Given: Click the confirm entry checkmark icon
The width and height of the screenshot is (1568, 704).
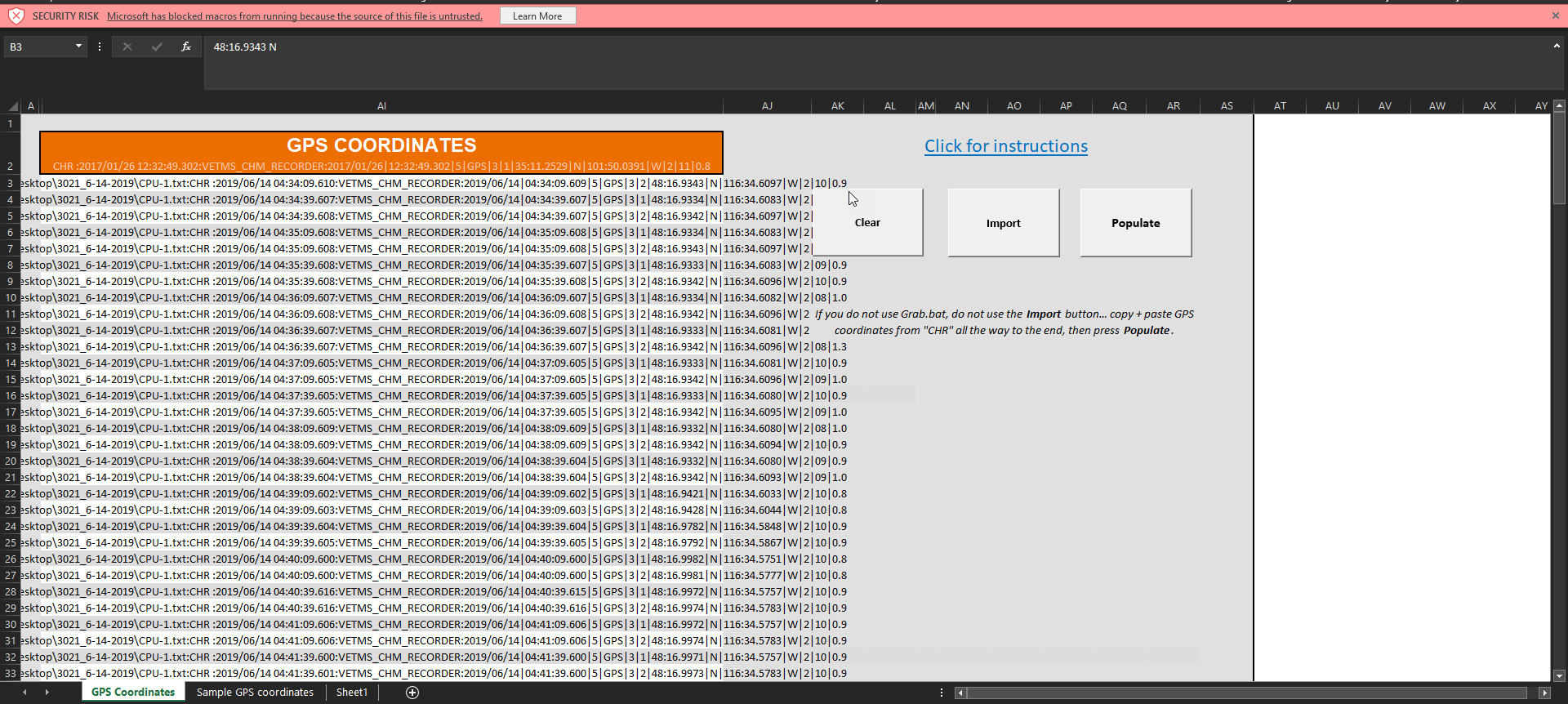Looking at the screenshot, I should (x=157, y=47).
